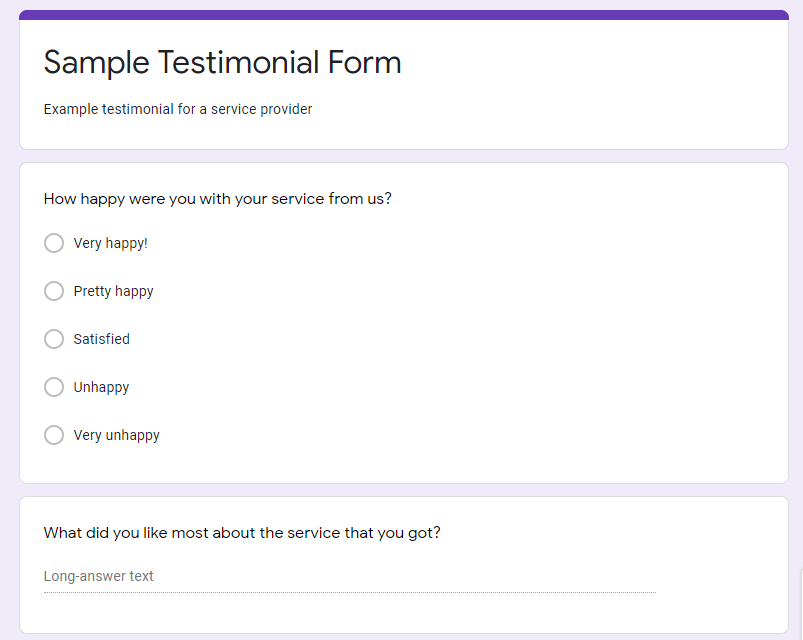Click the 'What did you like most' question text

point(242,533)
